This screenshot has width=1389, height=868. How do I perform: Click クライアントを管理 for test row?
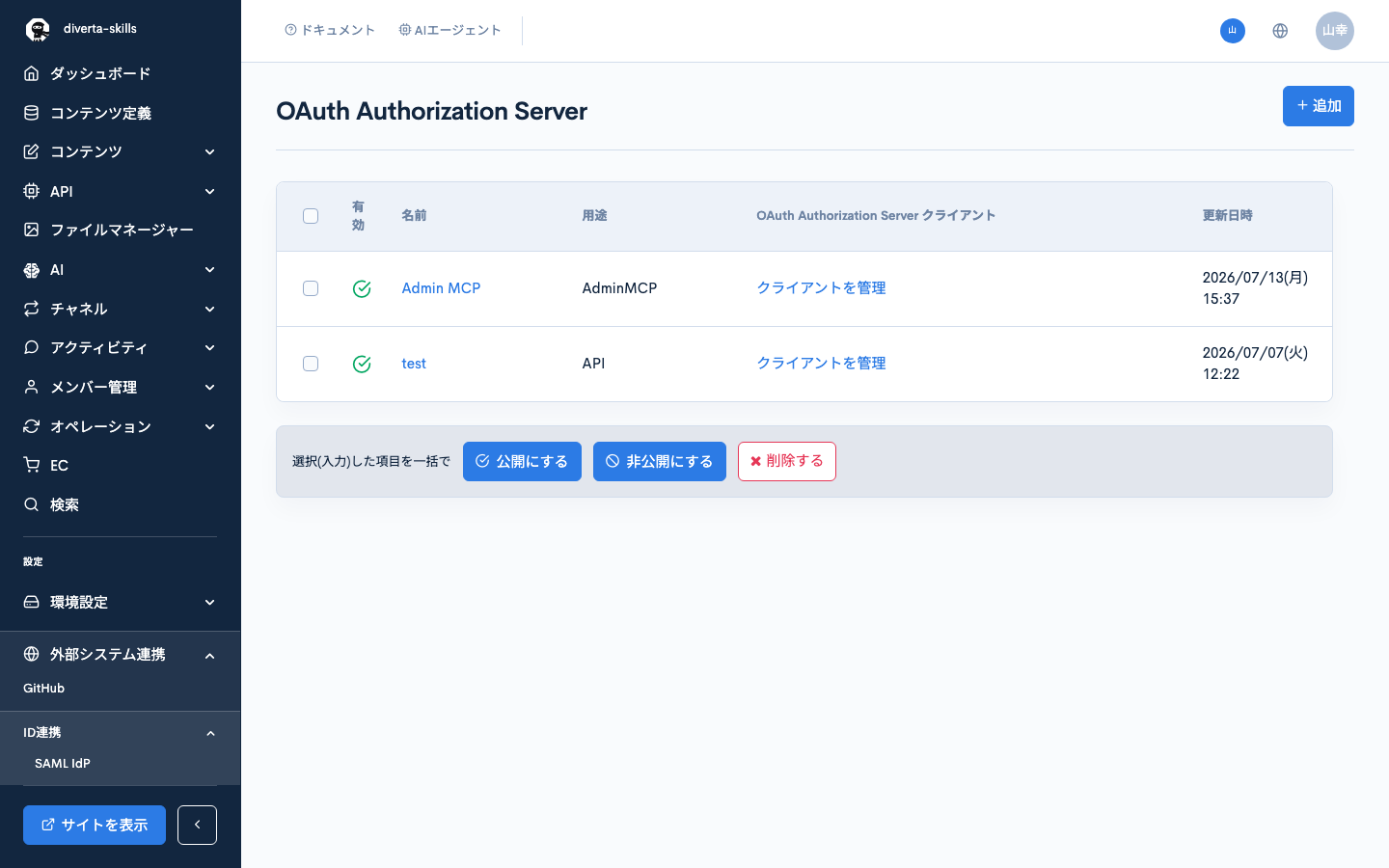point(821,364)
